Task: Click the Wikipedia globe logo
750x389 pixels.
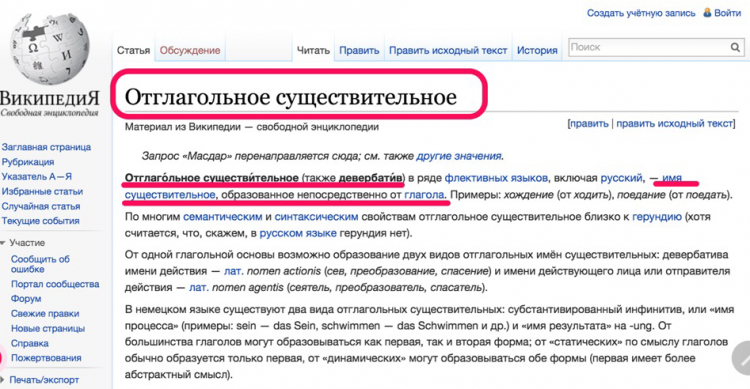Action: coord(50,49)
